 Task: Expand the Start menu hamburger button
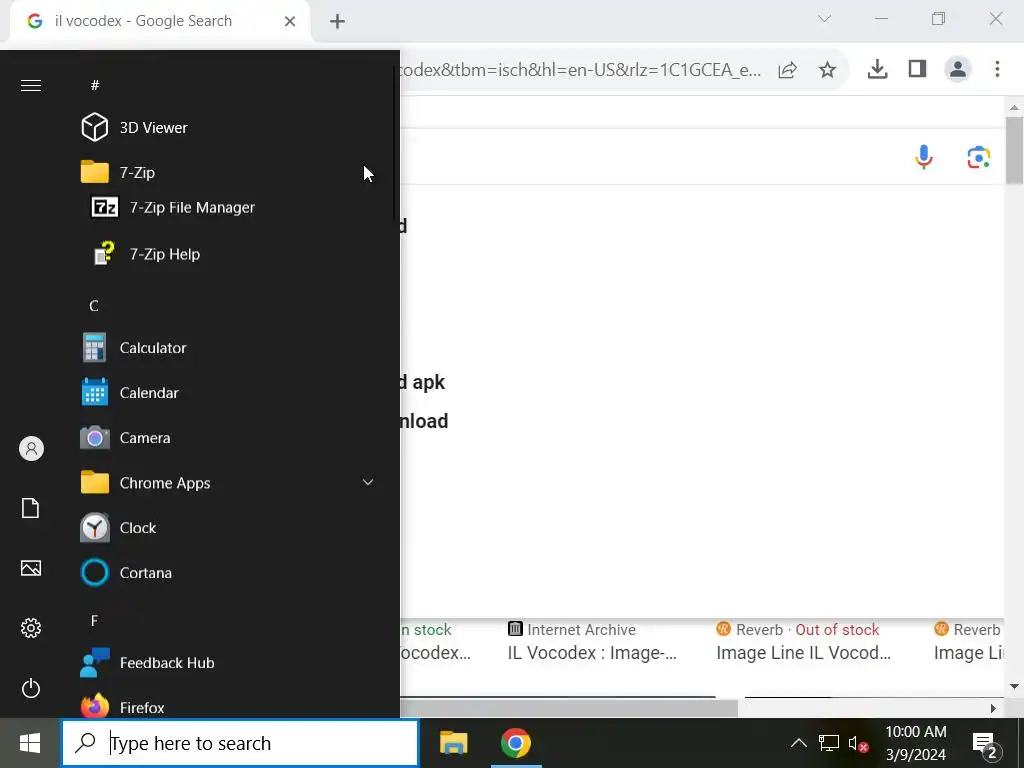click(x=31, y=86)
